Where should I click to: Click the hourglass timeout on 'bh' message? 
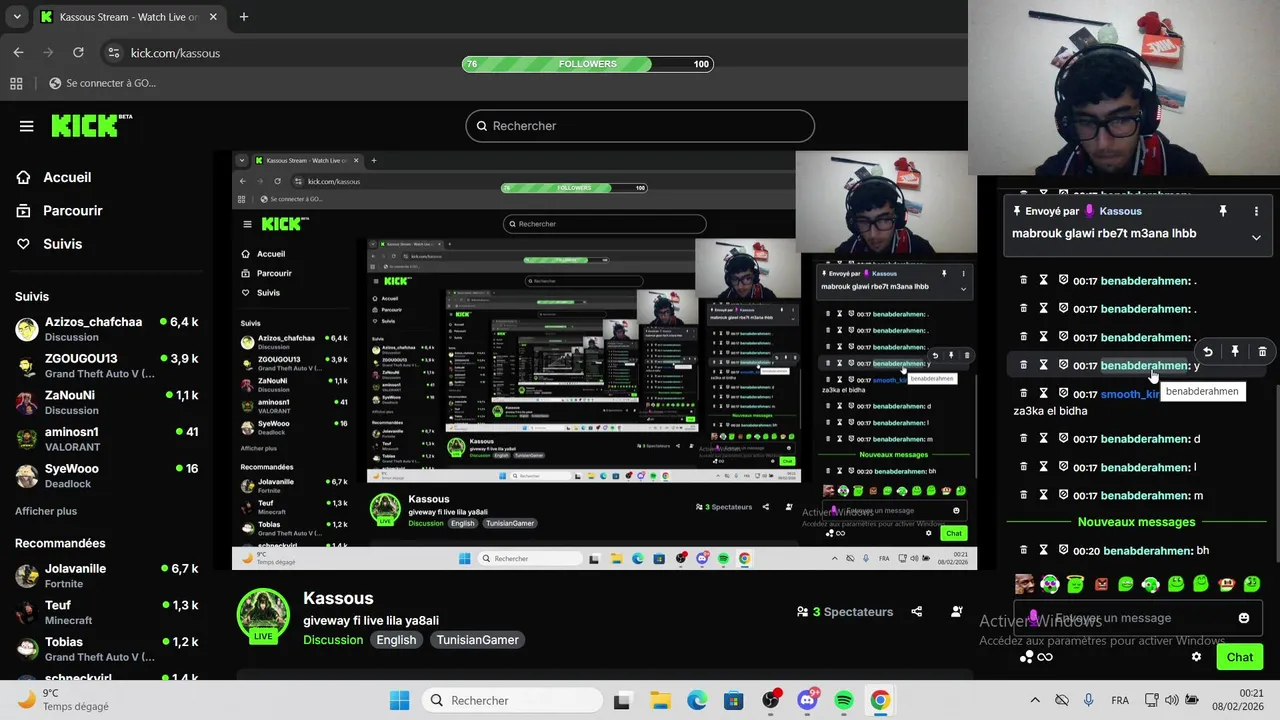[x=1043, y=549]
